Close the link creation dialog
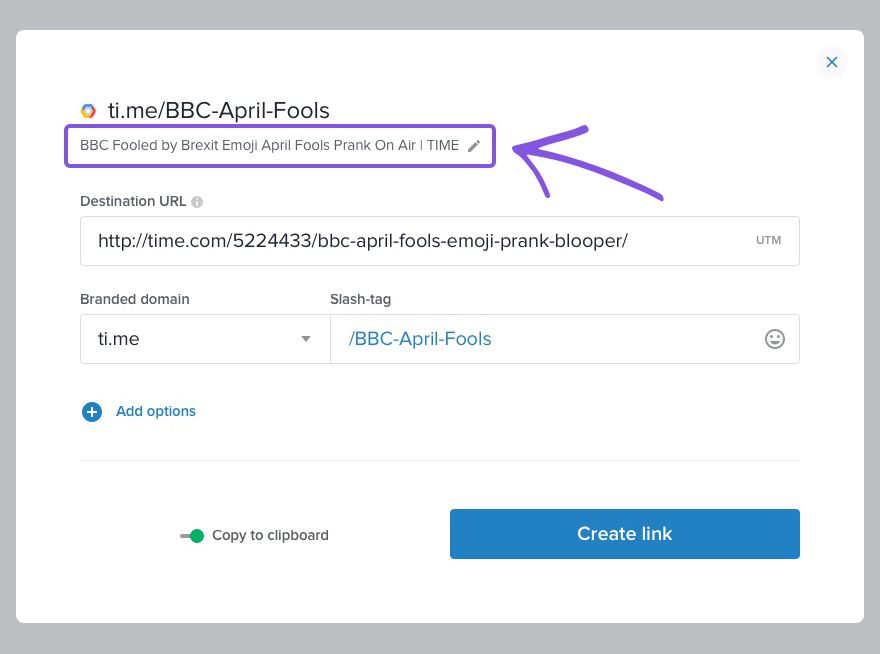Viewport: 880px width, 654px height. pyautogui.click(x=831, y=62)
